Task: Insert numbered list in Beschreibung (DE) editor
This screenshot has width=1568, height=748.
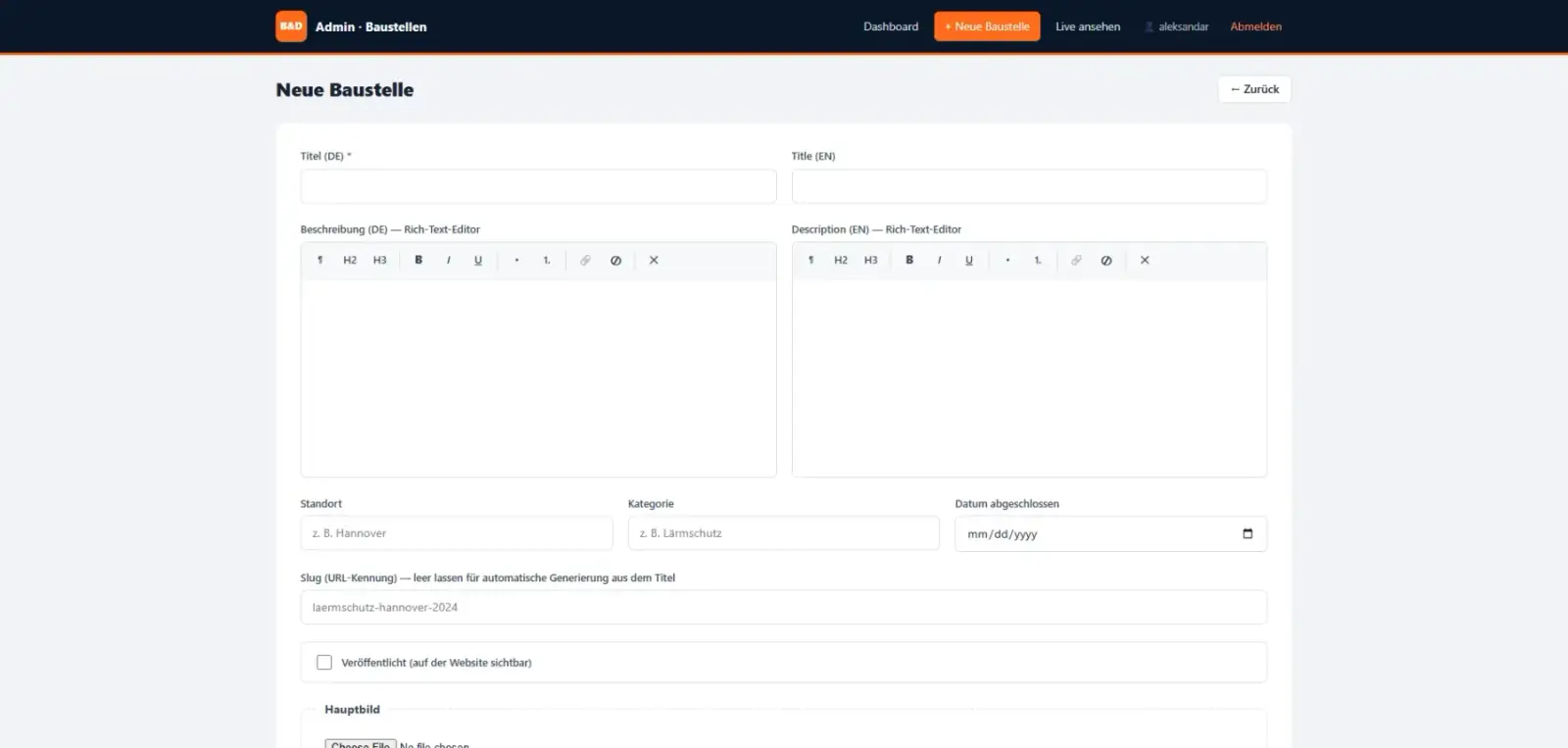Action: (x=547, y=261)
